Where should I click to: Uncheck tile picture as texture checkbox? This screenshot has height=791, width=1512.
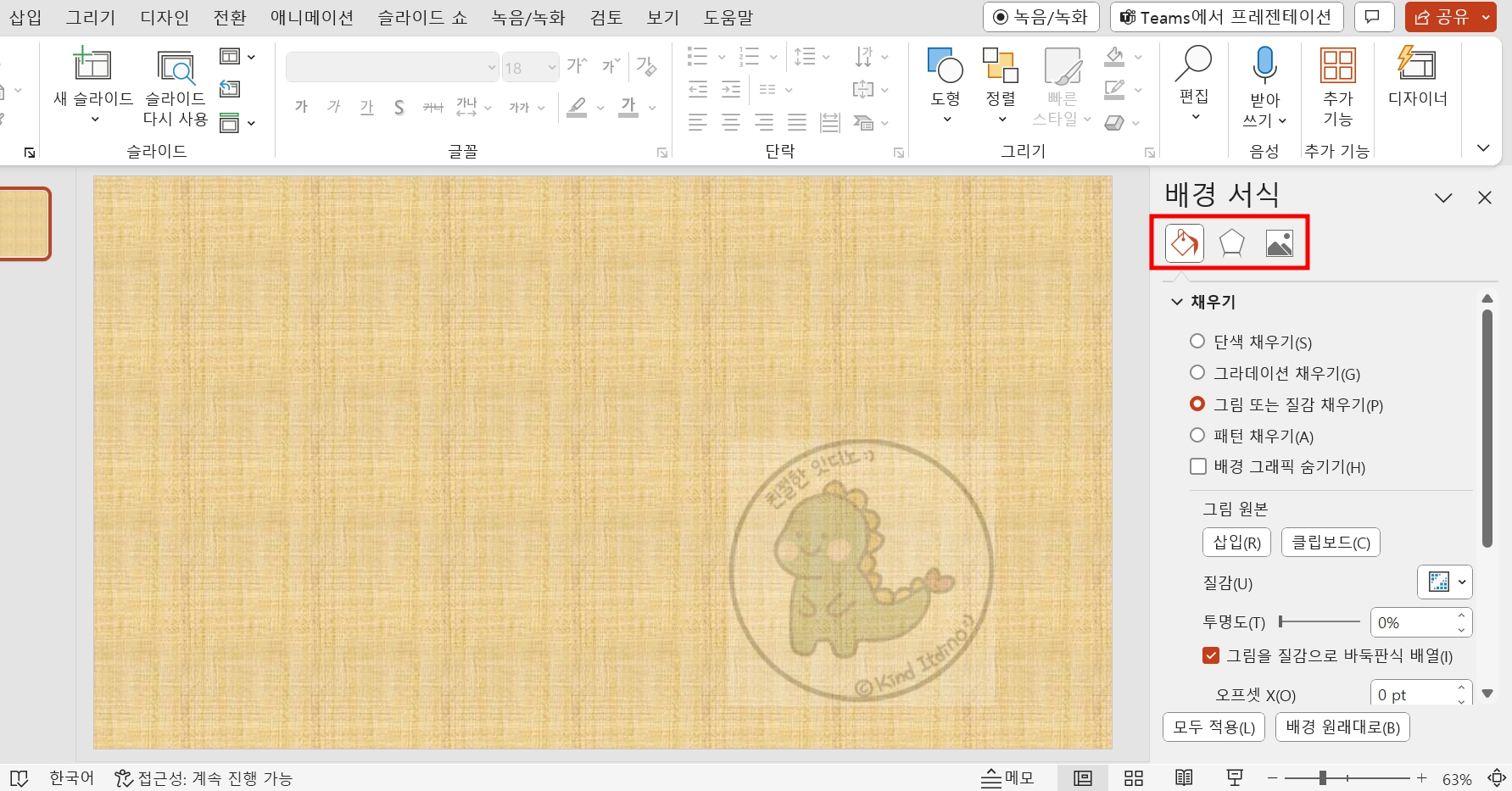tap(1211, 655)
